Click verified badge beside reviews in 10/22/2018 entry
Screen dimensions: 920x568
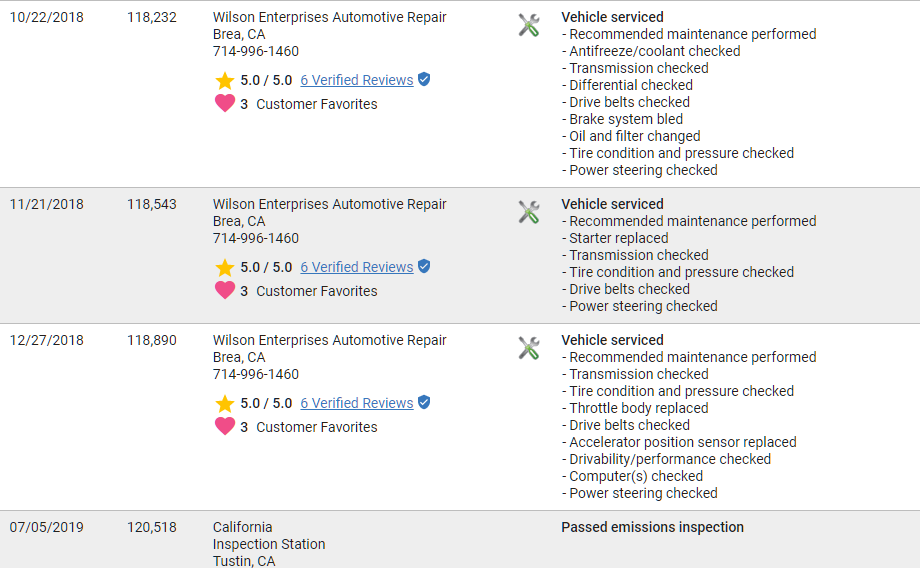coord(424,79)
